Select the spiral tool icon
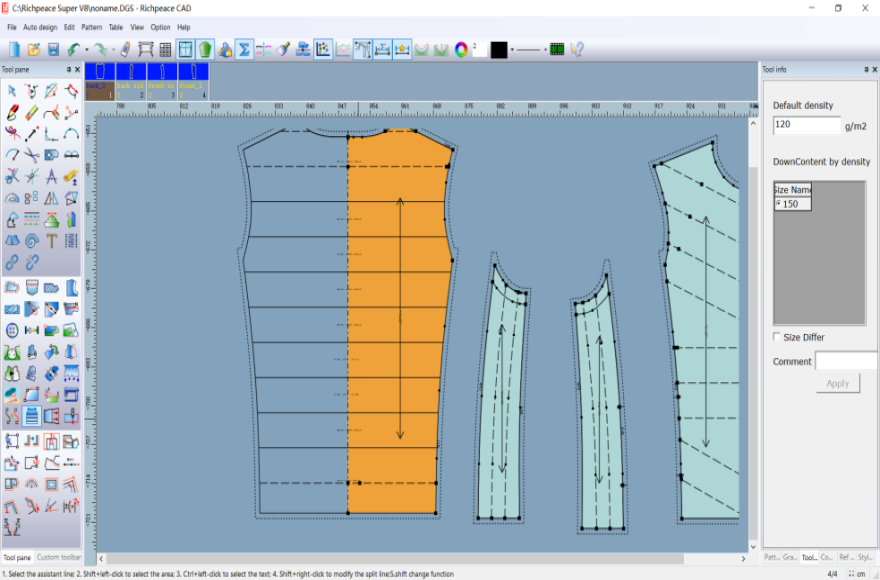 point(32,241)
